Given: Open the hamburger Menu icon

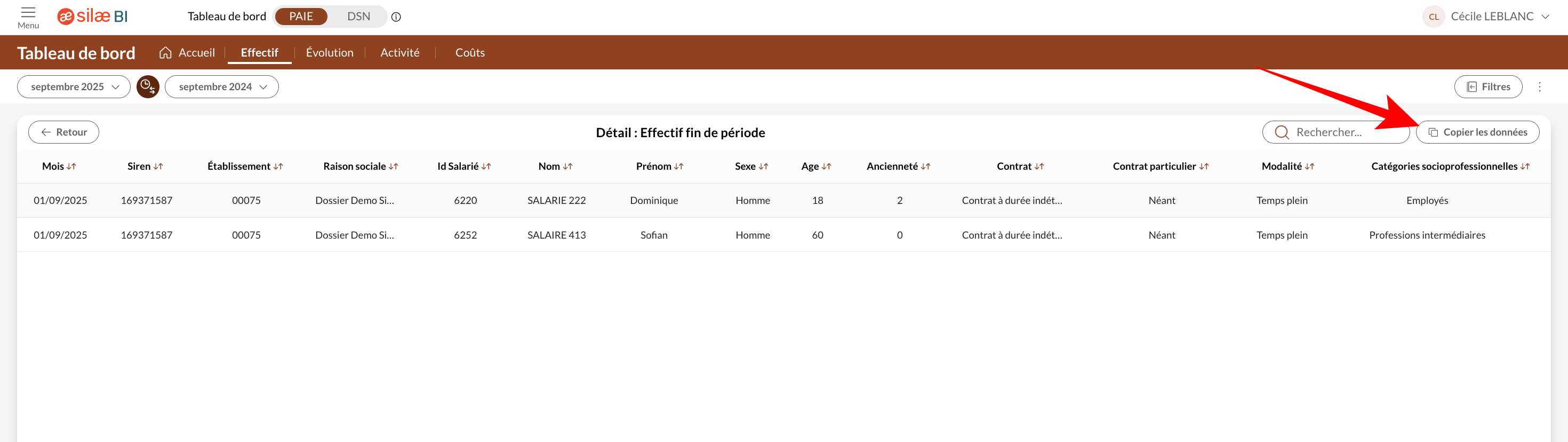Looking at the screenshot, I should point(28,17).
